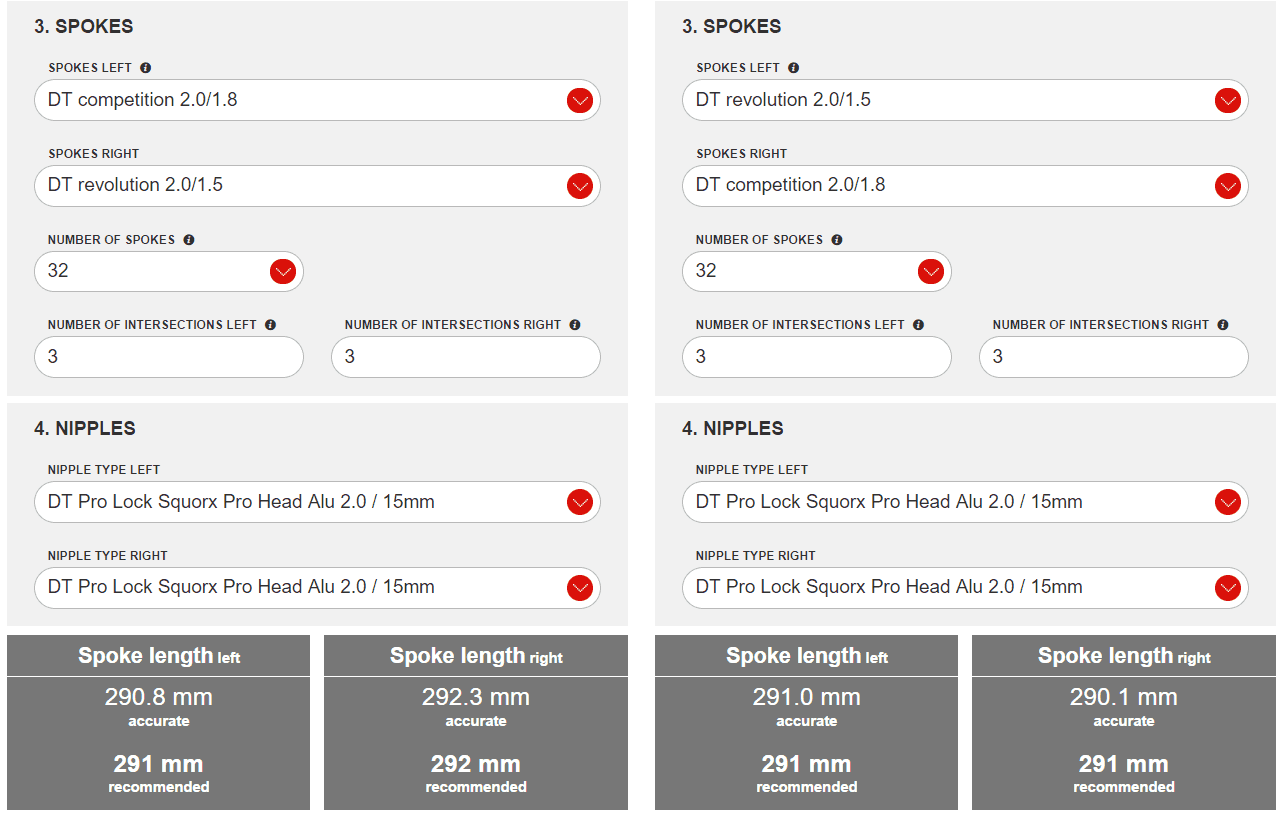Viewport: 1278px width, 819px height.
Task: Show info for Intersections Right in second calculator
Action: point(1223,325)
